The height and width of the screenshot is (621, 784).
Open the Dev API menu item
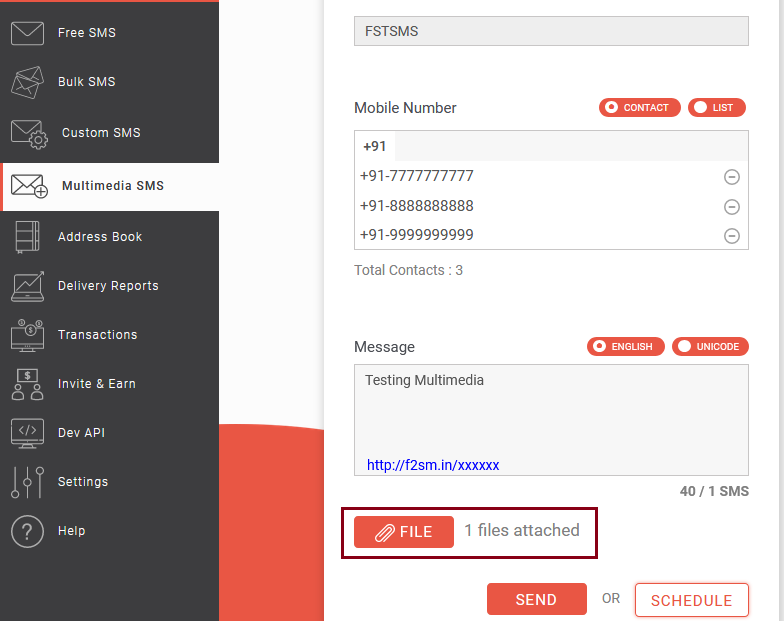(110, 433)
